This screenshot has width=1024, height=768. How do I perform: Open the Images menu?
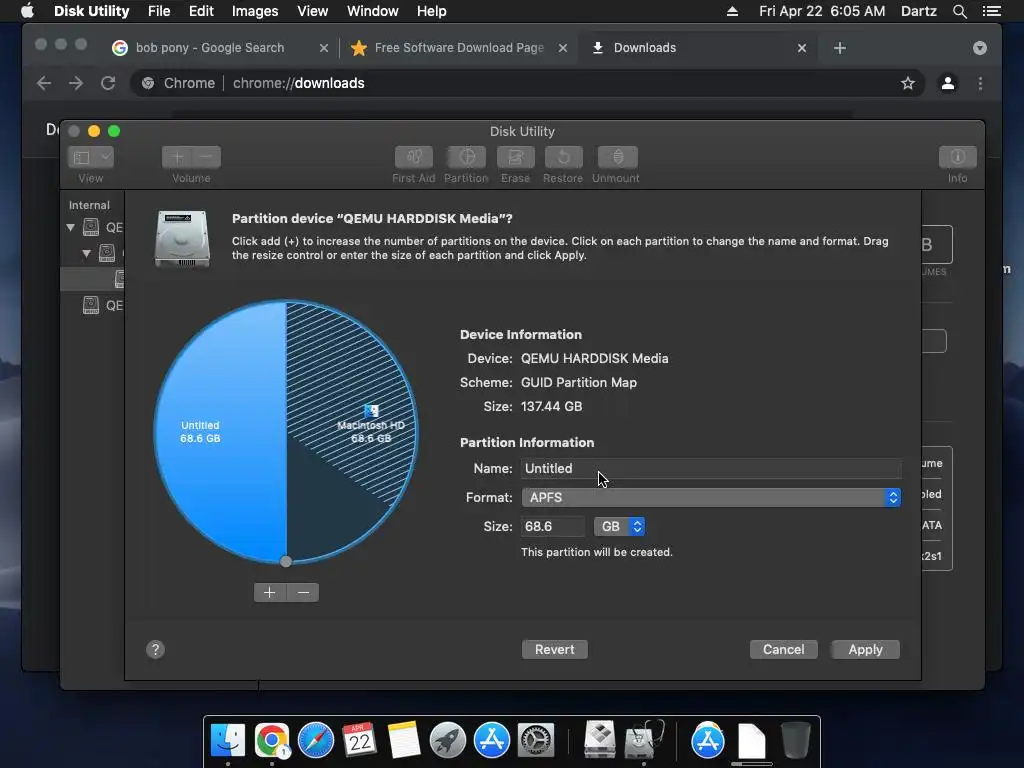point(255,11)
